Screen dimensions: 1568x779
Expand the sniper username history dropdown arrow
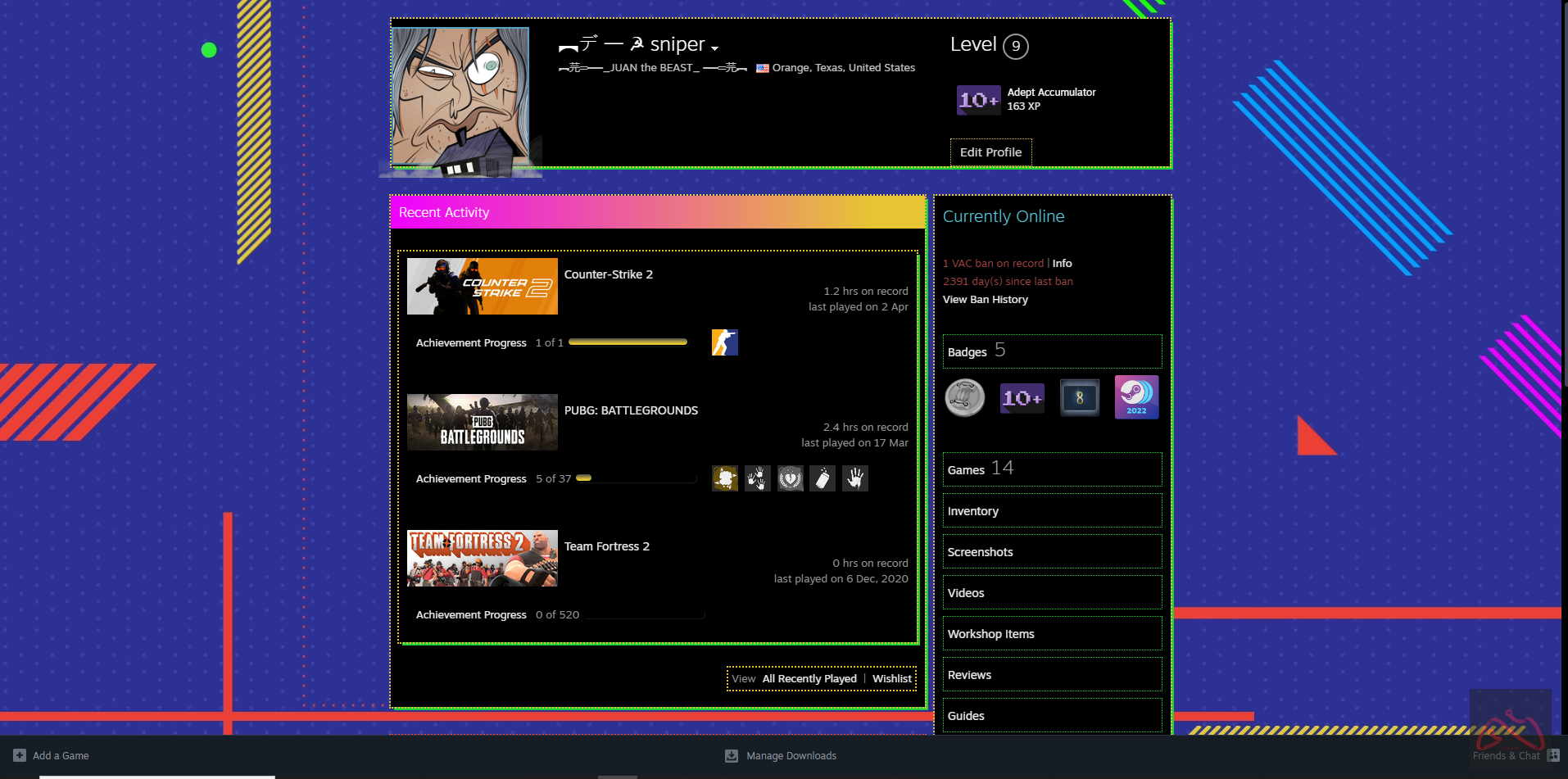715,48
